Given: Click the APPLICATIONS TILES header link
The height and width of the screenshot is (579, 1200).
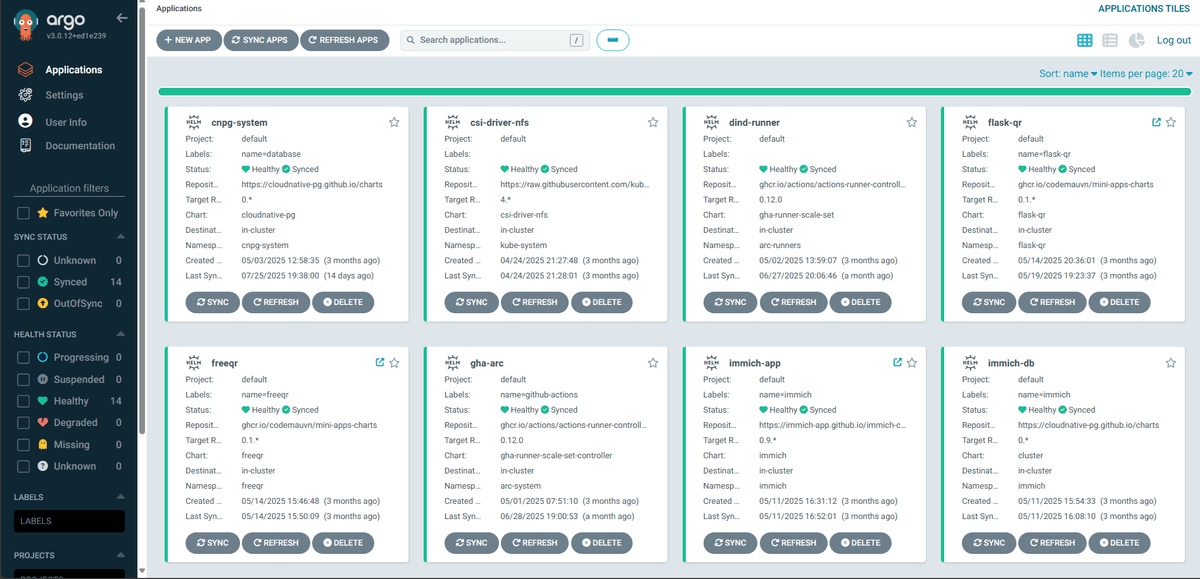Looking at the screenshot, I should click(1143, 8).
